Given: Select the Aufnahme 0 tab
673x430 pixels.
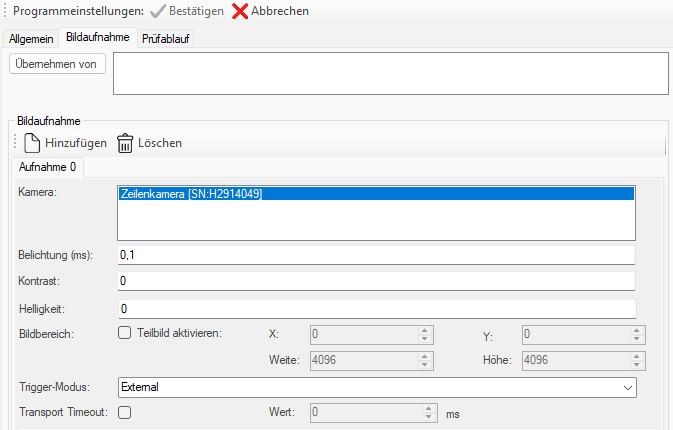Looking at the screenshot, I should click(48, 167).
